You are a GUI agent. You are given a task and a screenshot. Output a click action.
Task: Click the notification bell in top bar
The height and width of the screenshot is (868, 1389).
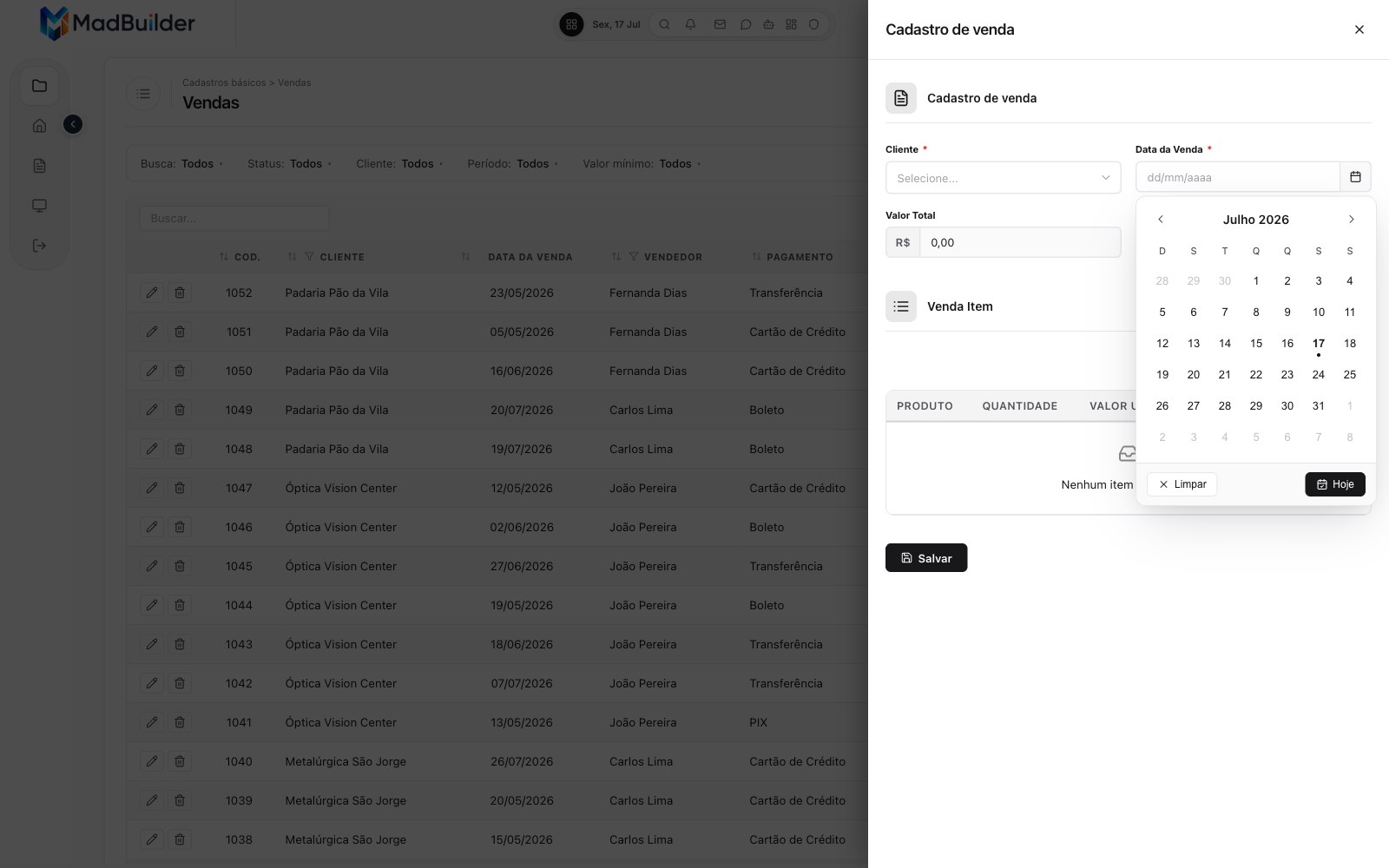click(x=691, y=24)
